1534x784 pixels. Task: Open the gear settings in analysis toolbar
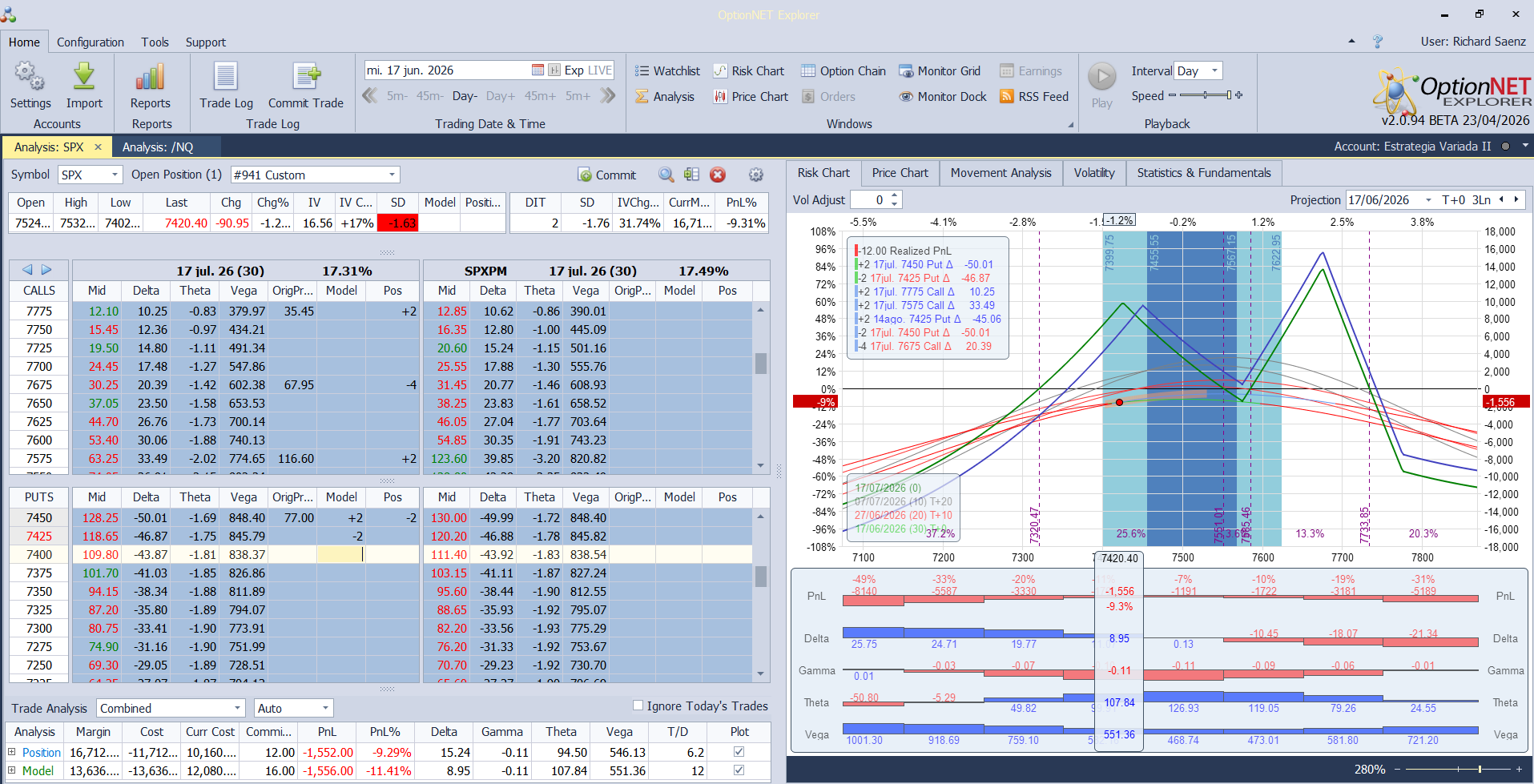(x=756, y=175)
